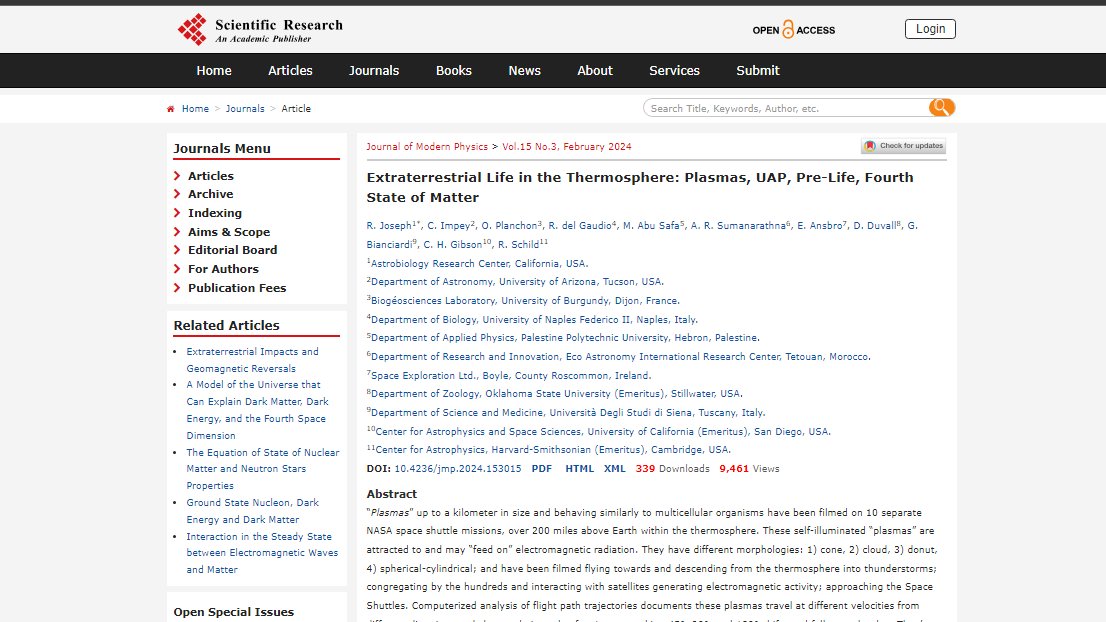This screenshot has width=1106, height=622.
Task: Click the DOI 10.4236/jmp.2024.153015 link
Action: tap(458, 469)
